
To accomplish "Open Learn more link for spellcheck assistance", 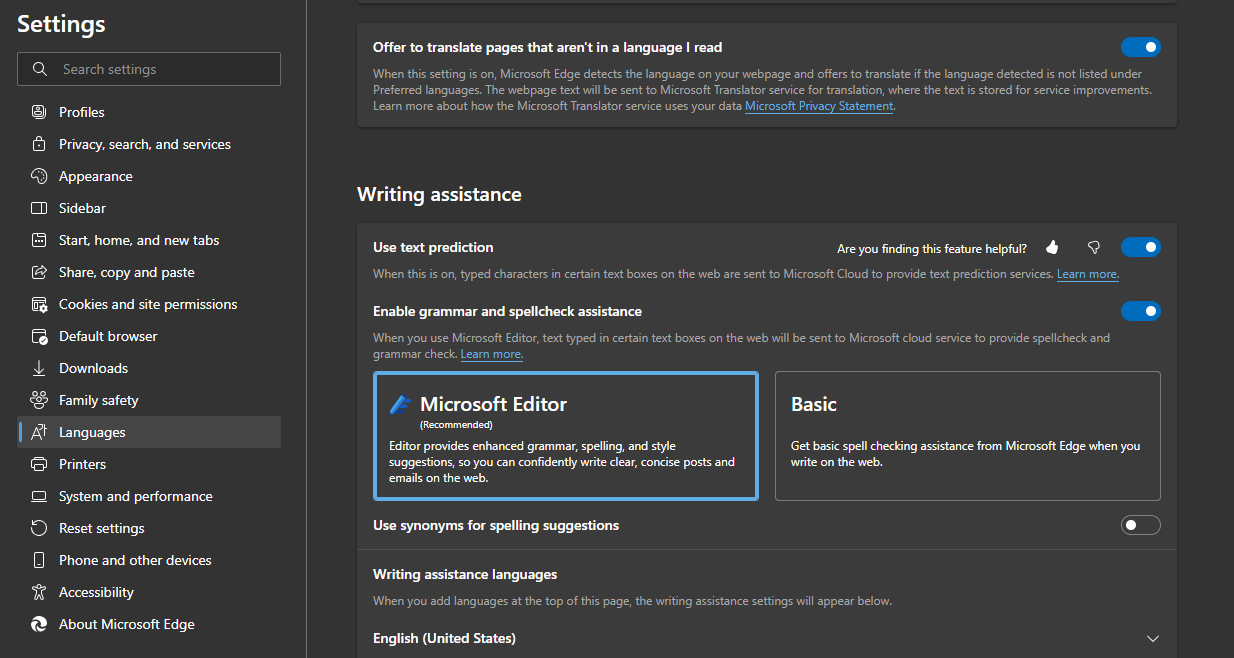I will pyautogui.click(x=491, y=354).
